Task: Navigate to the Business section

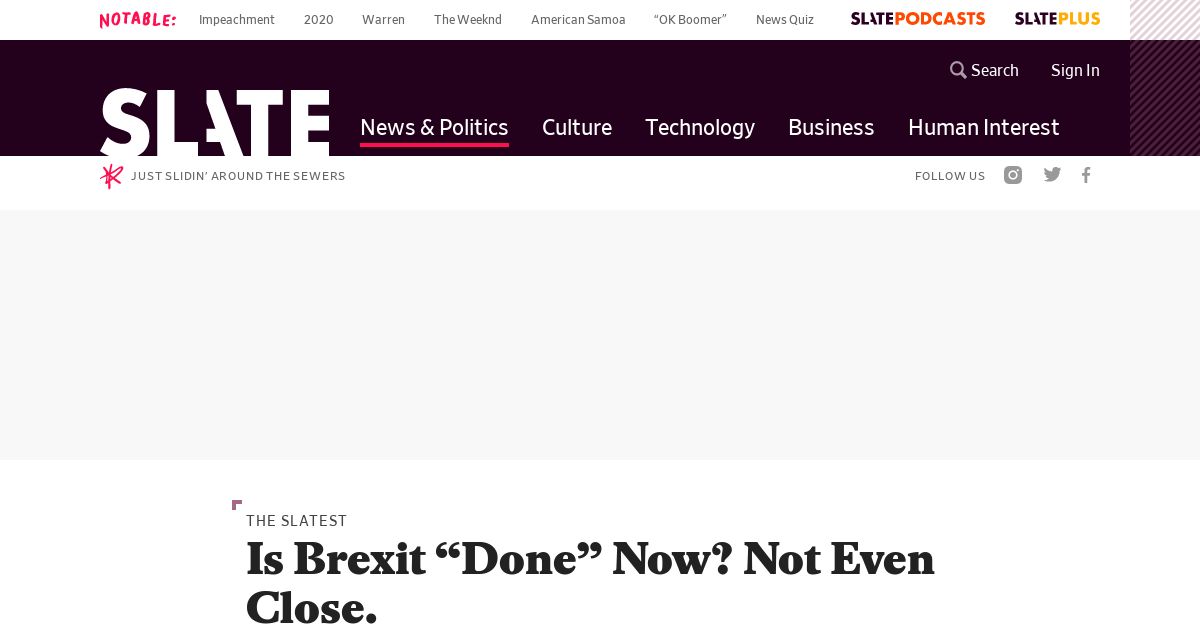Action: tap(831, 127)
